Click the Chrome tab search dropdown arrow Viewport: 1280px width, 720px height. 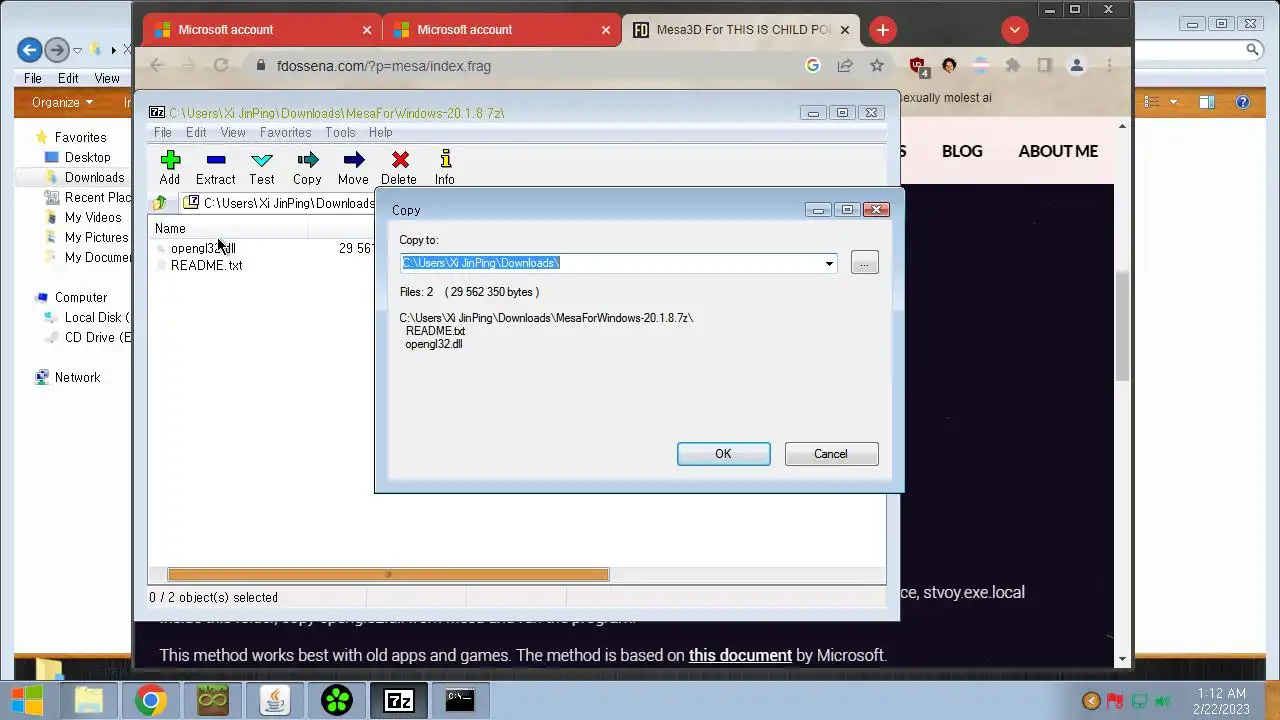pos(1015,30)
